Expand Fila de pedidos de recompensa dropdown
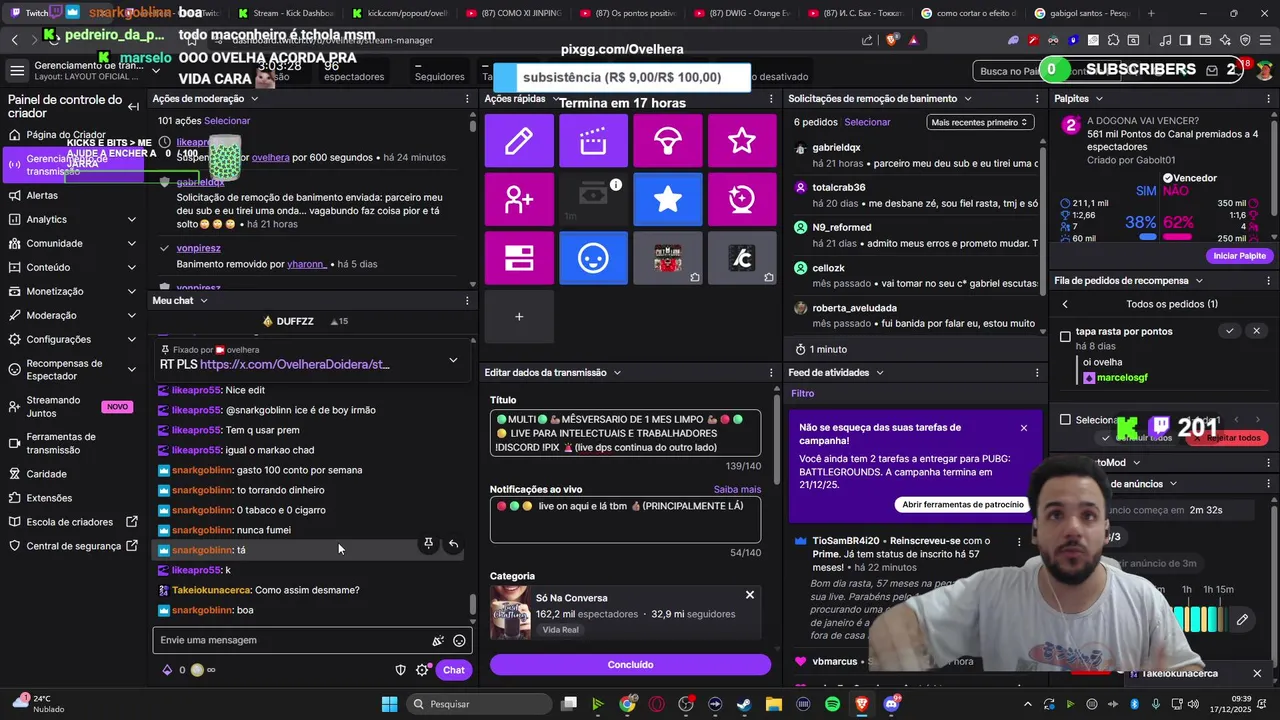The image size is (1280, 720). tap(1199, 281)
